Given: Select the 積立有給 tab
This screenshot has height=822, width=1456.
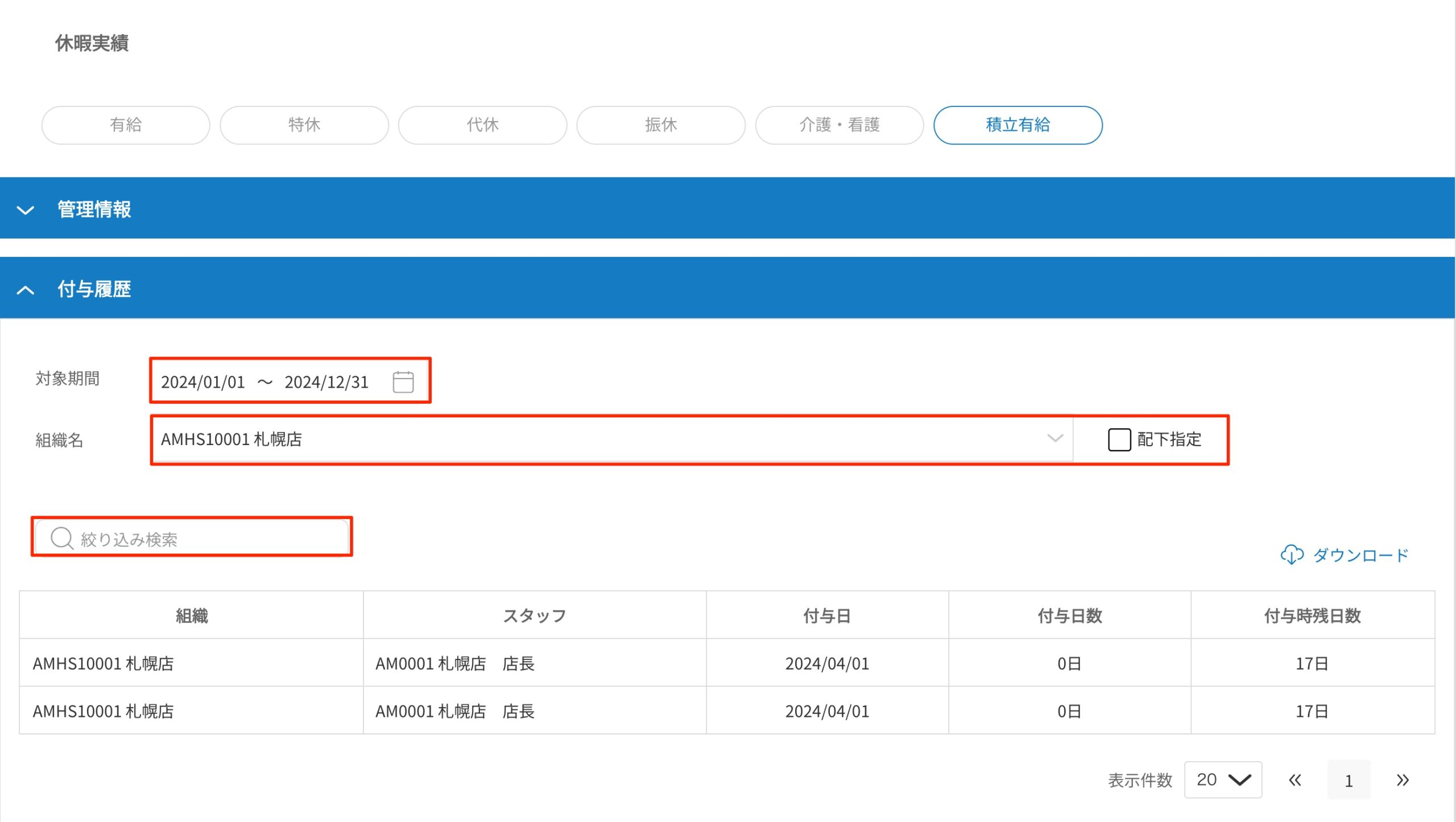Looking at the screenshot, I should 1017,125.
